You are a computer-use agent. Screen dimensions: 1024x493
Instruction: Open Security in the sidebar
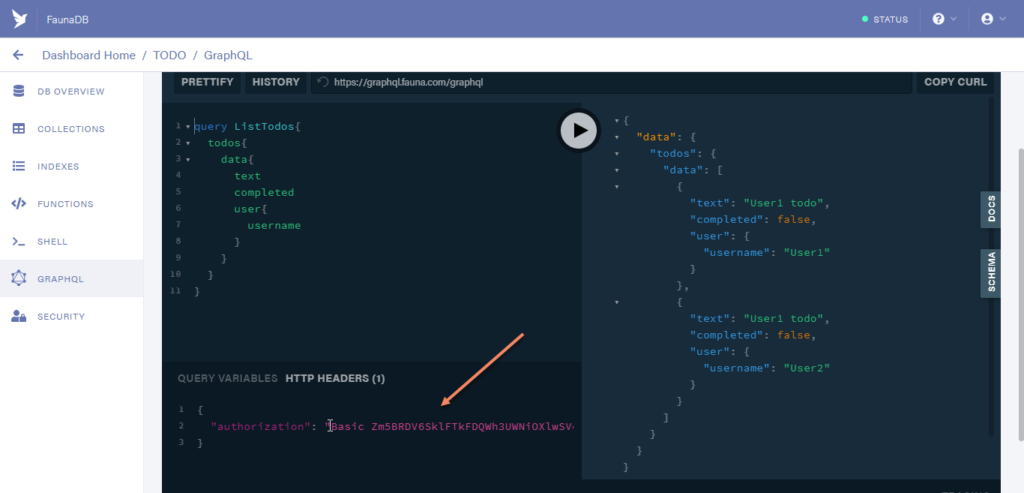point(71,317)
